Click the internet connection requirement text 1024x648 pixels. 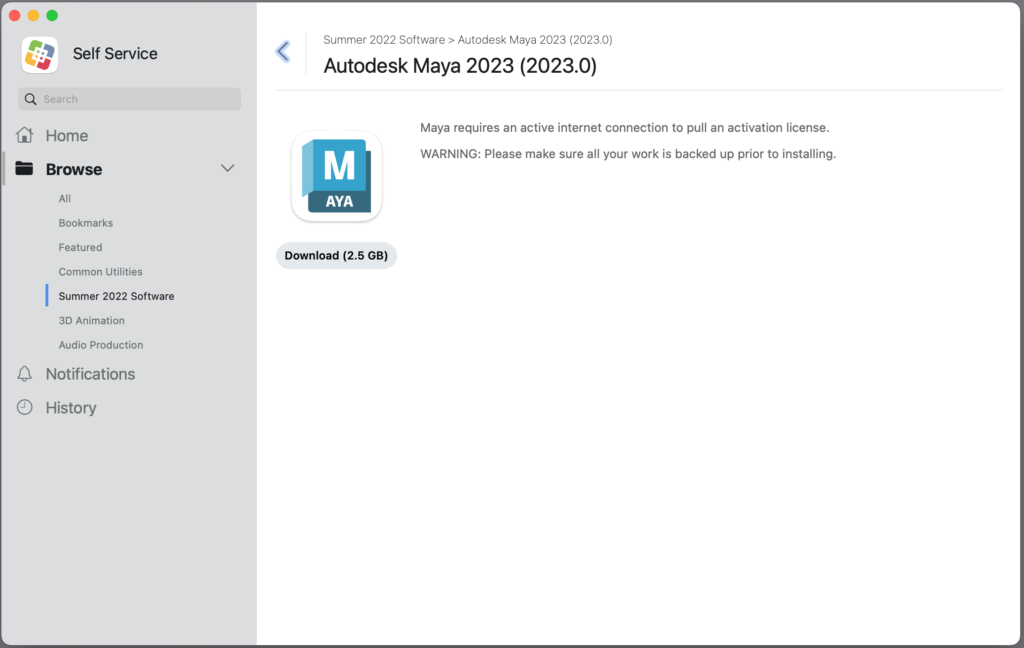coord(624,128)
